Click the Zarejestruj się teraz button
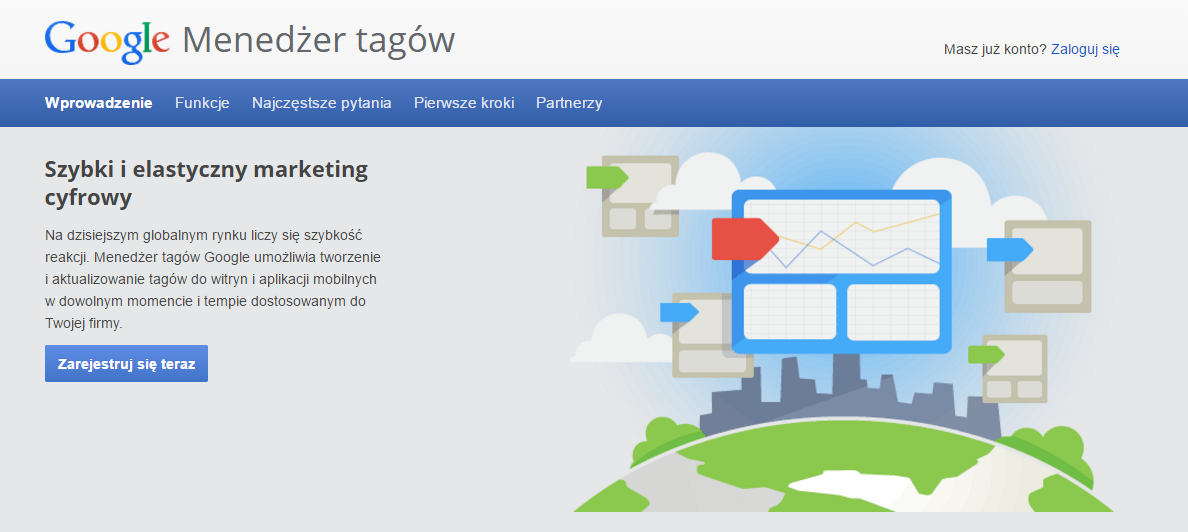Viewport: 1188px width, 532px height. (x=127, y=364)
